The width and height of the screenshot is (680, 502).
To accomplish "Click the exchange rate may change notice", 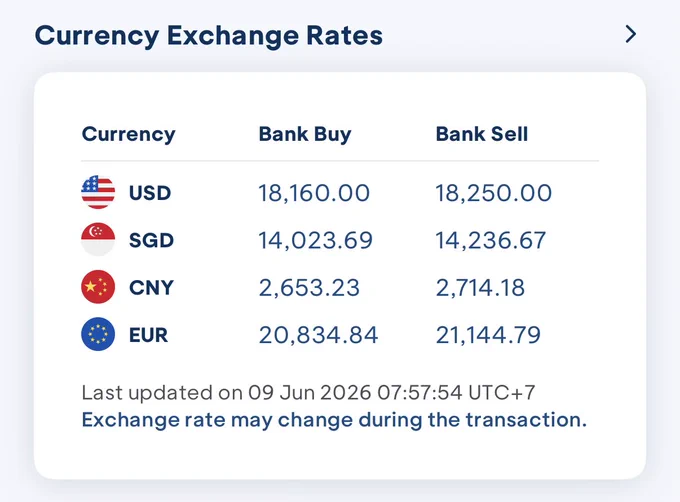I will pos(334,420).
